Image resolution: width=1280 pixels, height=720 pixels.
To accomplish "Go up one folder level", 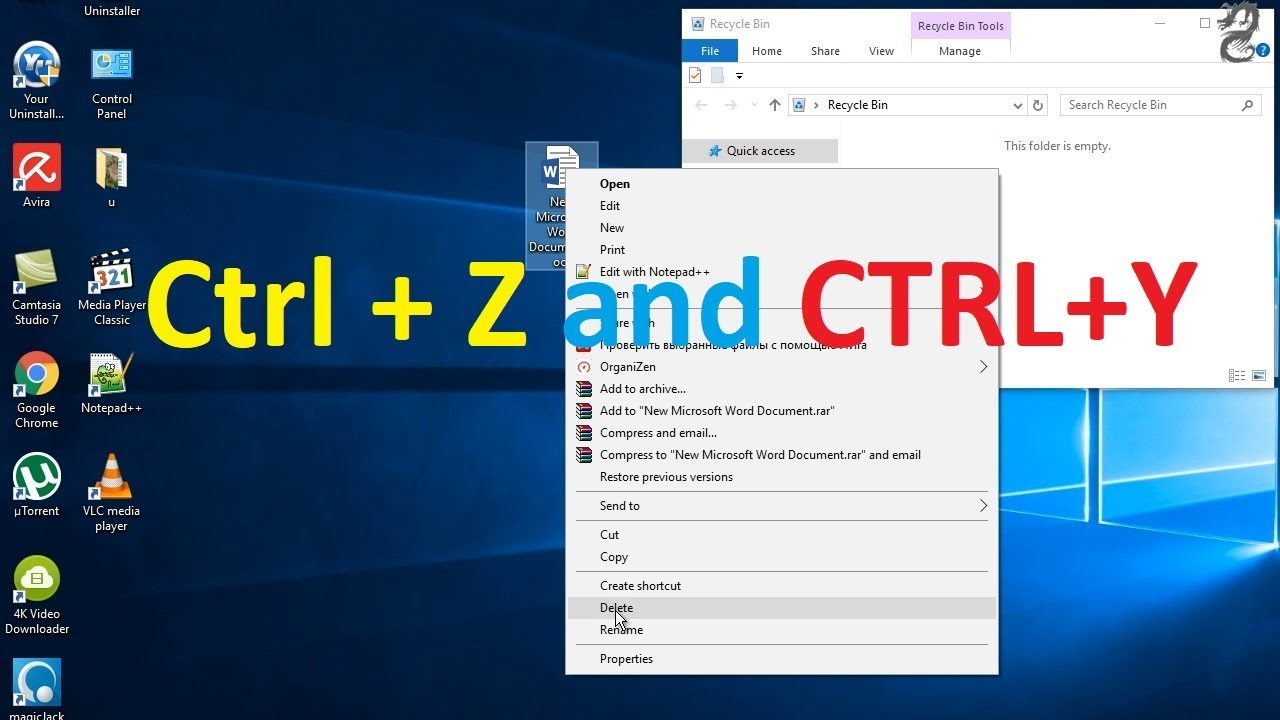I will pos(774,105).
